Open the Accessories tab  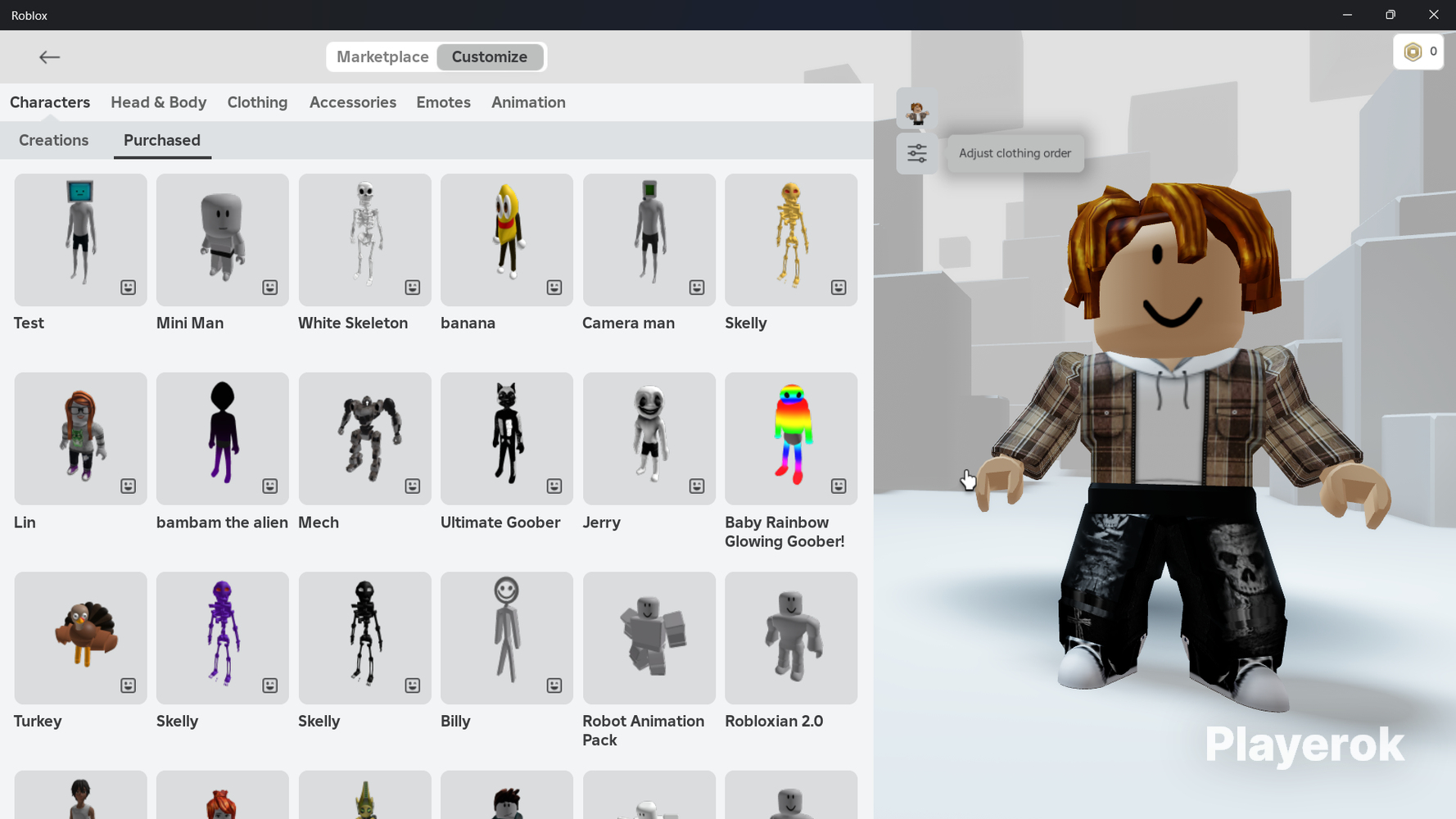click(353, 102)
